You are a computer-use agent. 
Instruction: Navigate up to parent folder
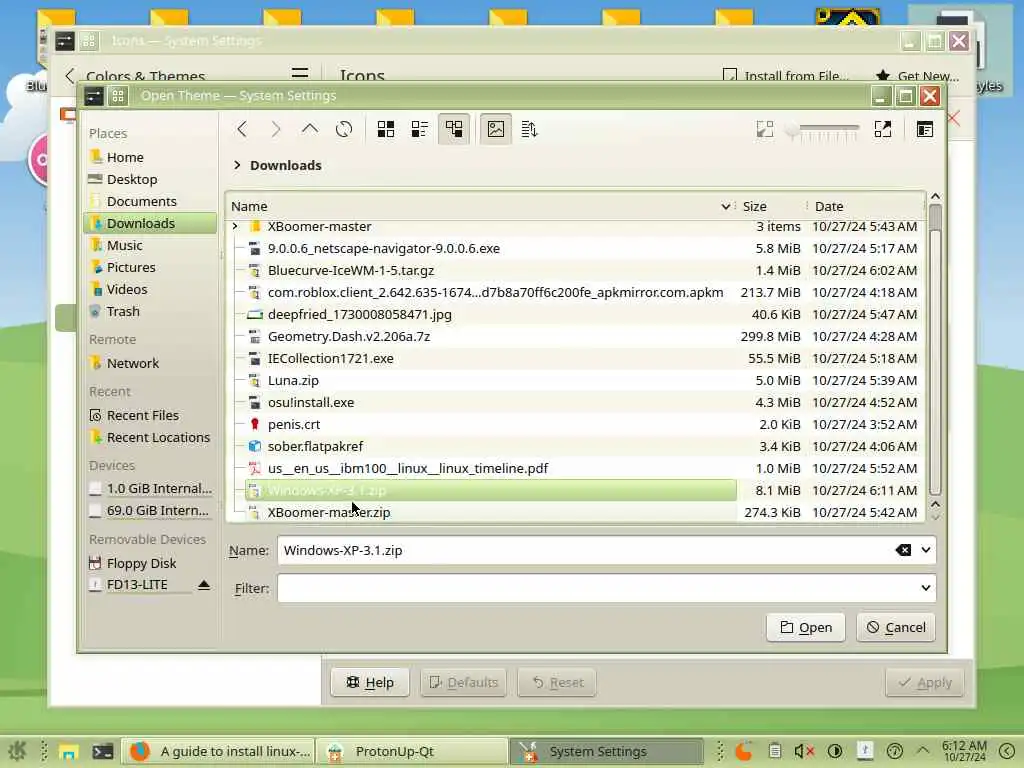click(x=310, y=129)
